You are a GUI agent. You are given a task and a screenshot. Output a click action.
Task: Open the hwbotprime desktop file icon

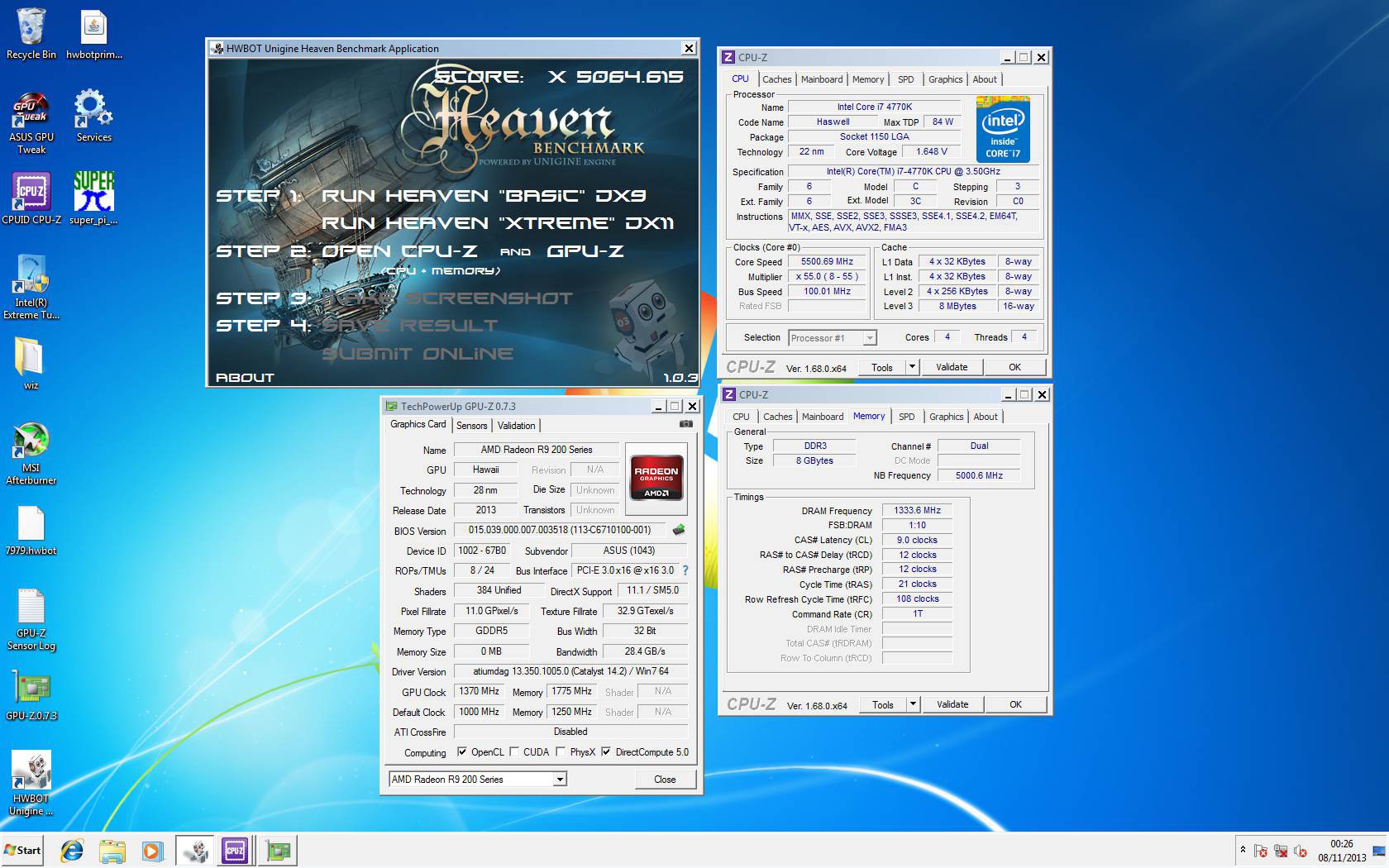click(x=93, y=33)
